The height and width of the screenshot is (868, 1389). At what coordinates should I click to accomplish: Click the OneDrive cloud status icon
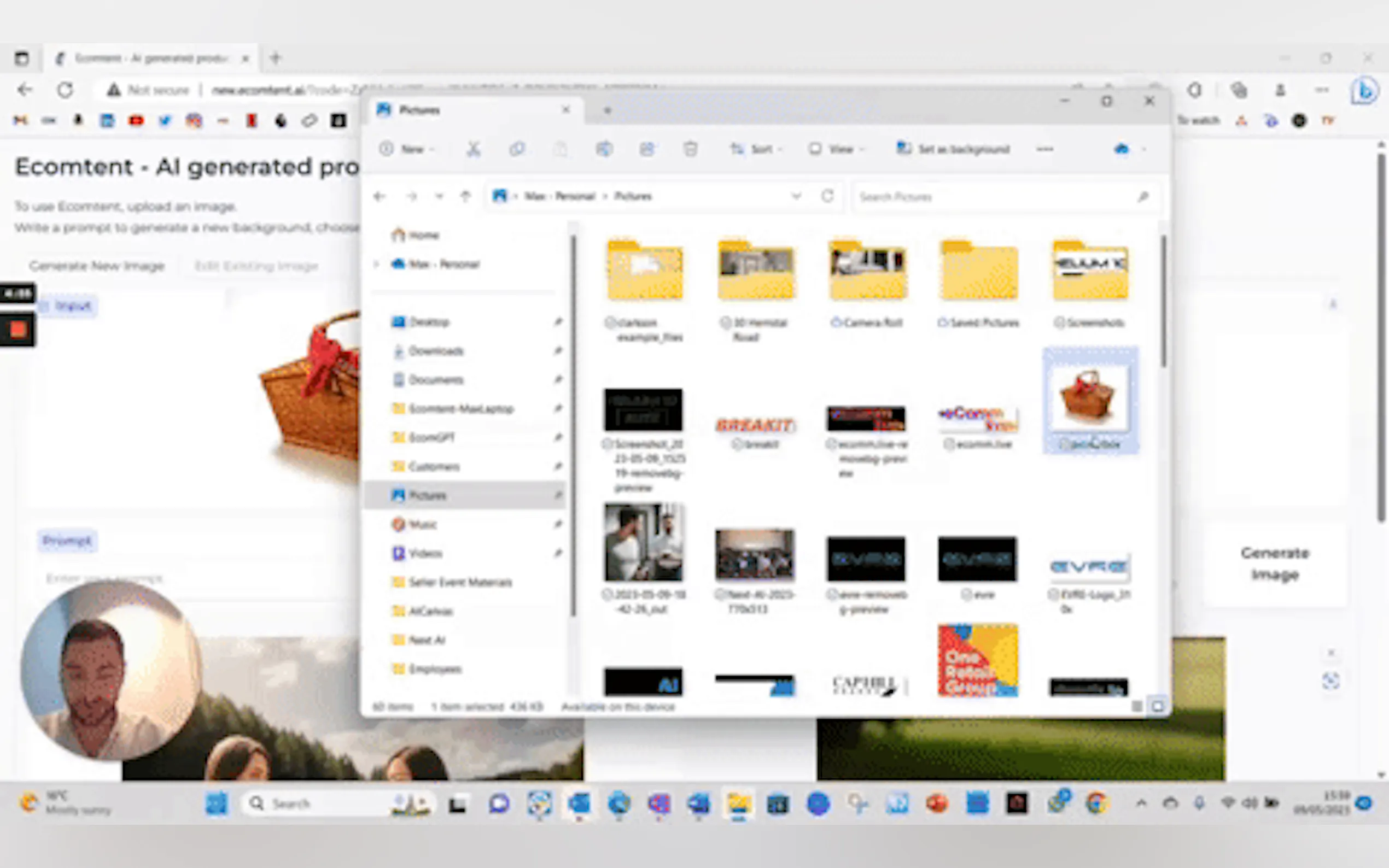(1122, 149)
